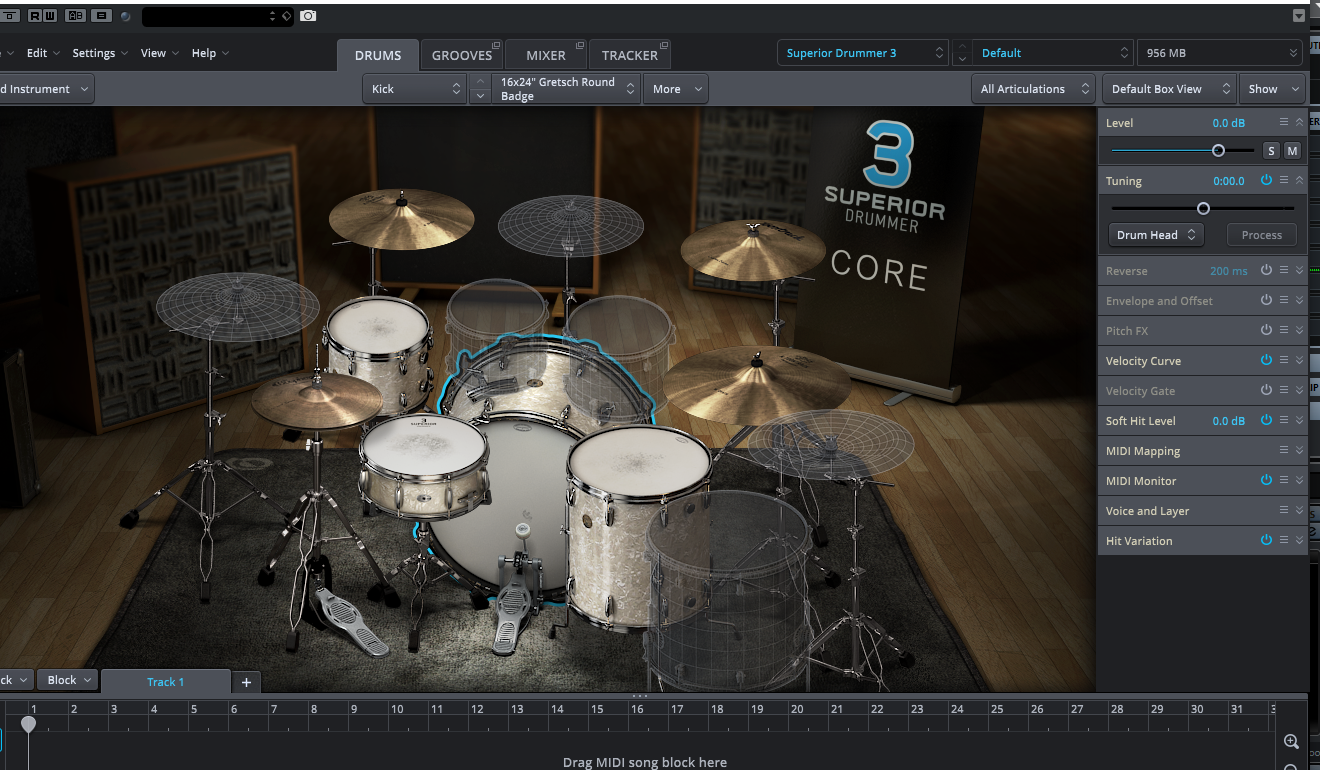
Task: Open the Tuning section menu icon
Action: tap(1284, 180)
